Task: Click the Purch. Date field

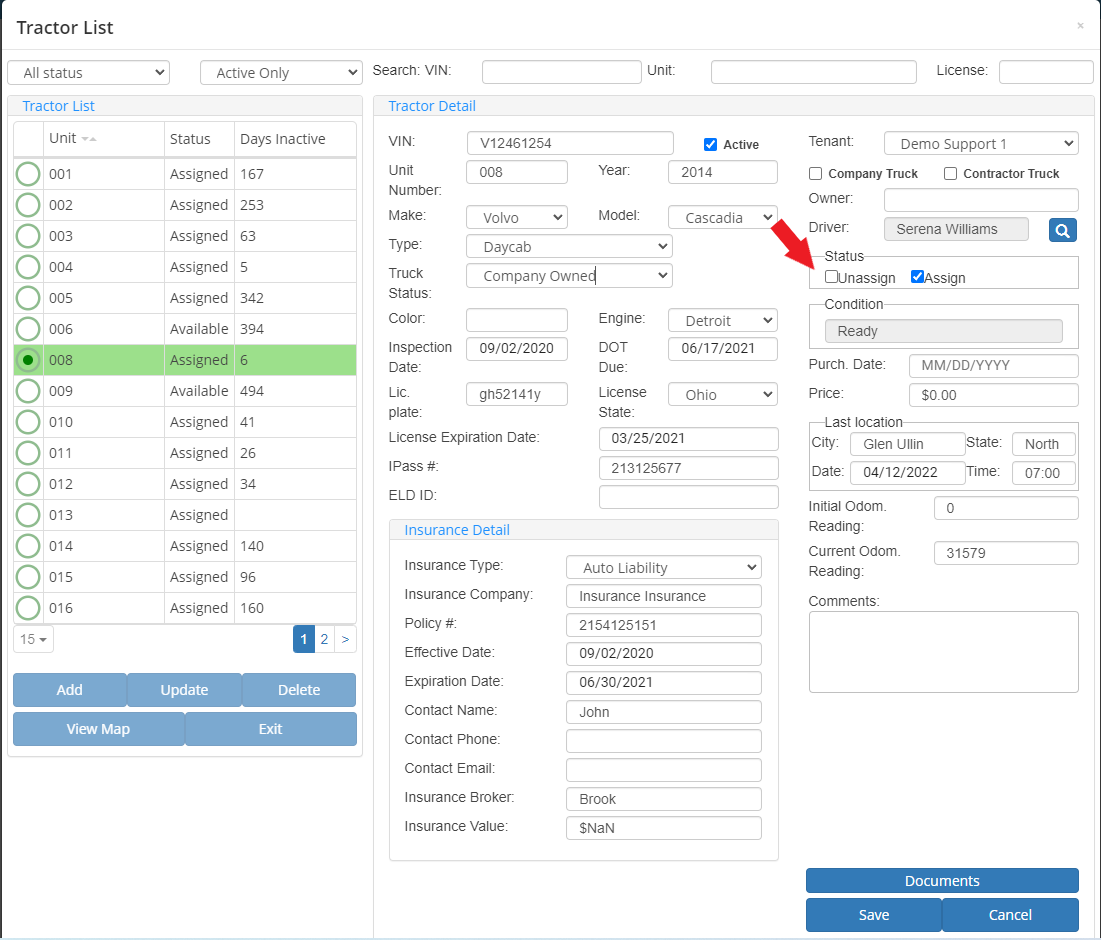Action: [994, 365]
